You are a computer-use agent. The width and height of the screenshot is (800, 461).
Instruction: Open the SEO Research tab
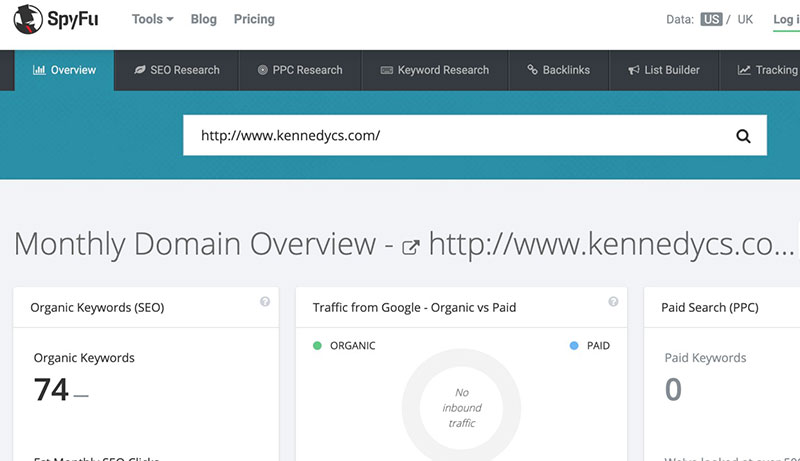(177, 70)
